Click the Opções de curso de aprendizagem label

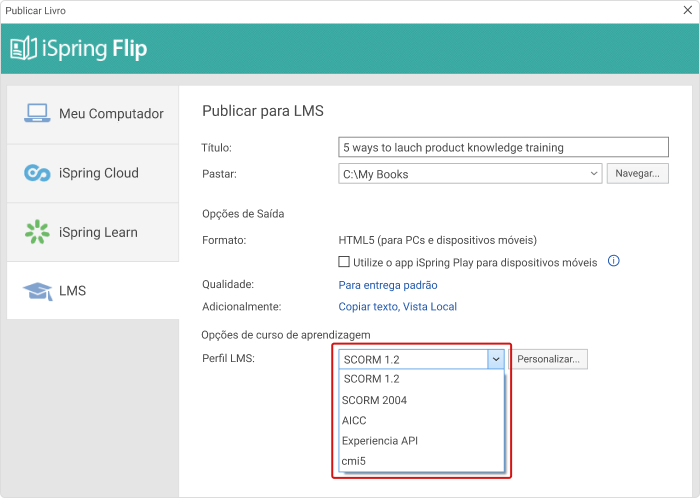(x=286, y=335)
